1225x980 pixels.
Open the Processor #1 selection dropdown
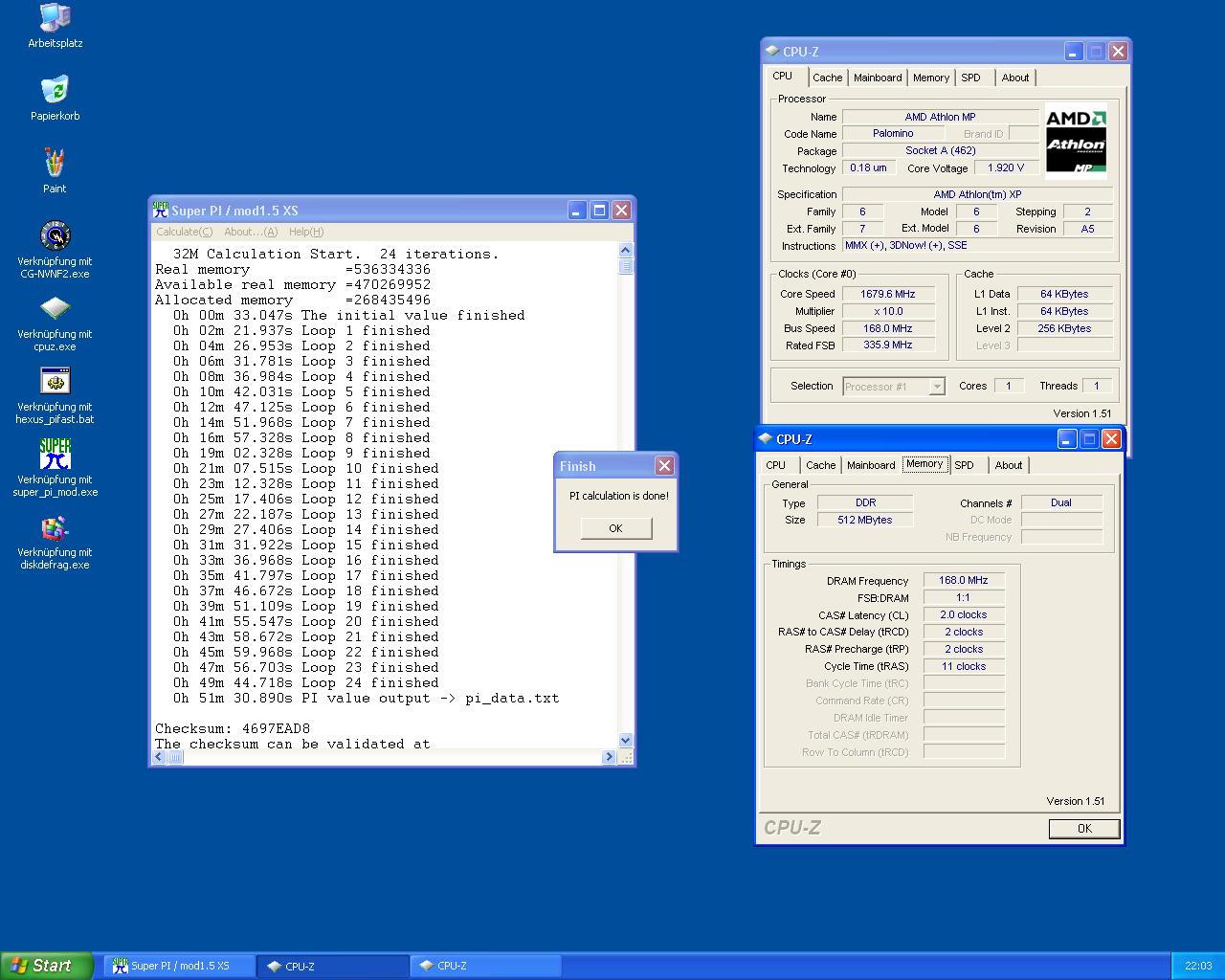coord(894,387)
